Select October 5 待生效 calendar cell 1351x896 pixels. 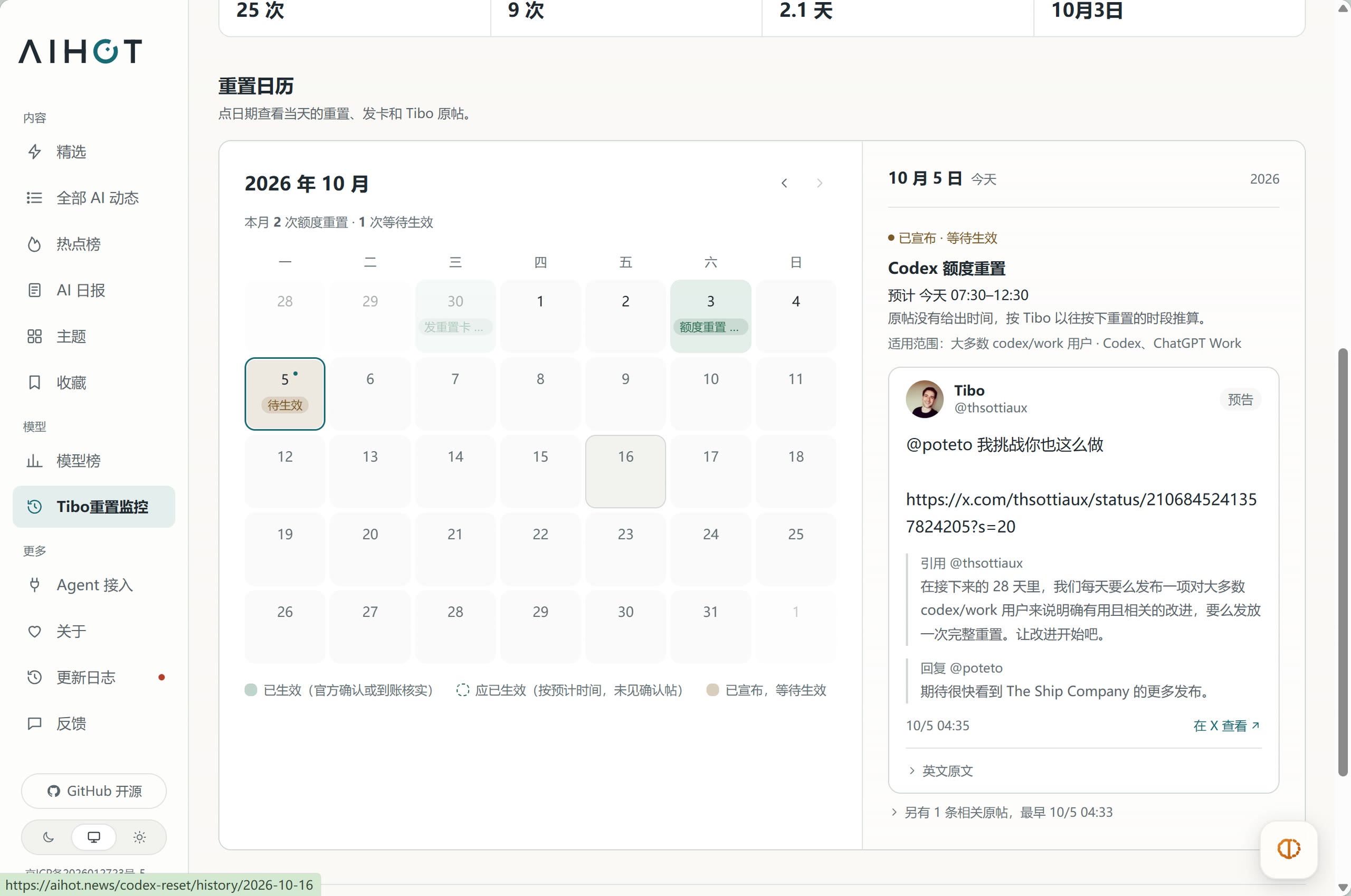(284, 394)
